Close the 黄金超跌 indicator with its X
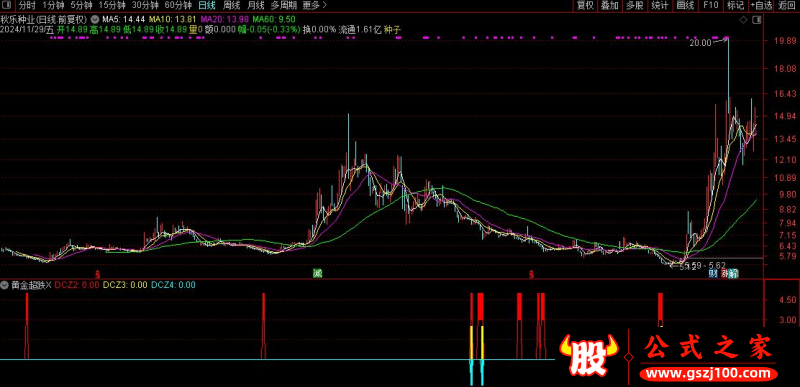The width and height of the screenshot is (800, 387). tap(48, 285)
